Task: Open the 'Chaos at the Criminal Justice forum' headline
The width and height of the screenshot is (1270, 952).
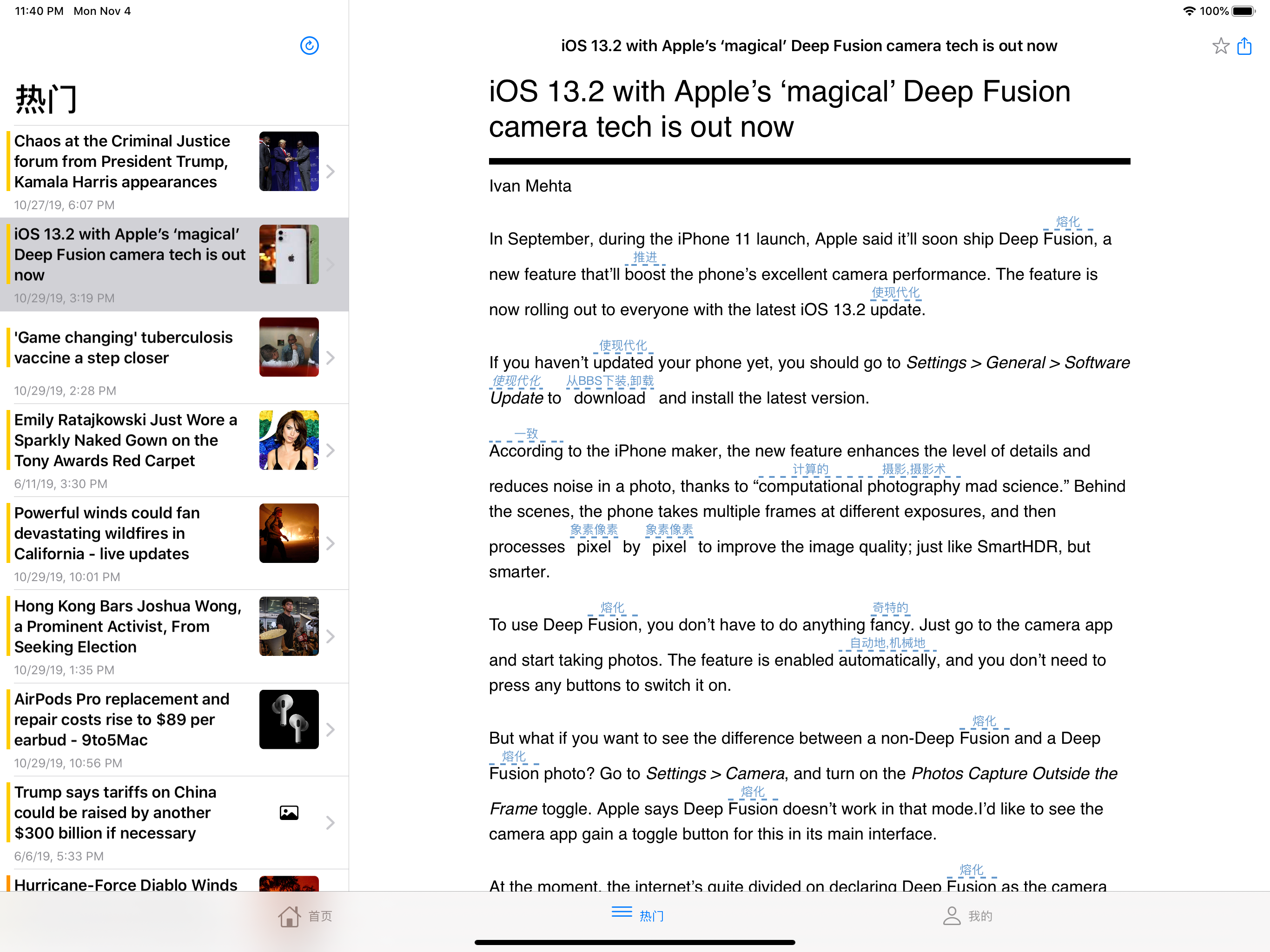Action: click(122, 161)
